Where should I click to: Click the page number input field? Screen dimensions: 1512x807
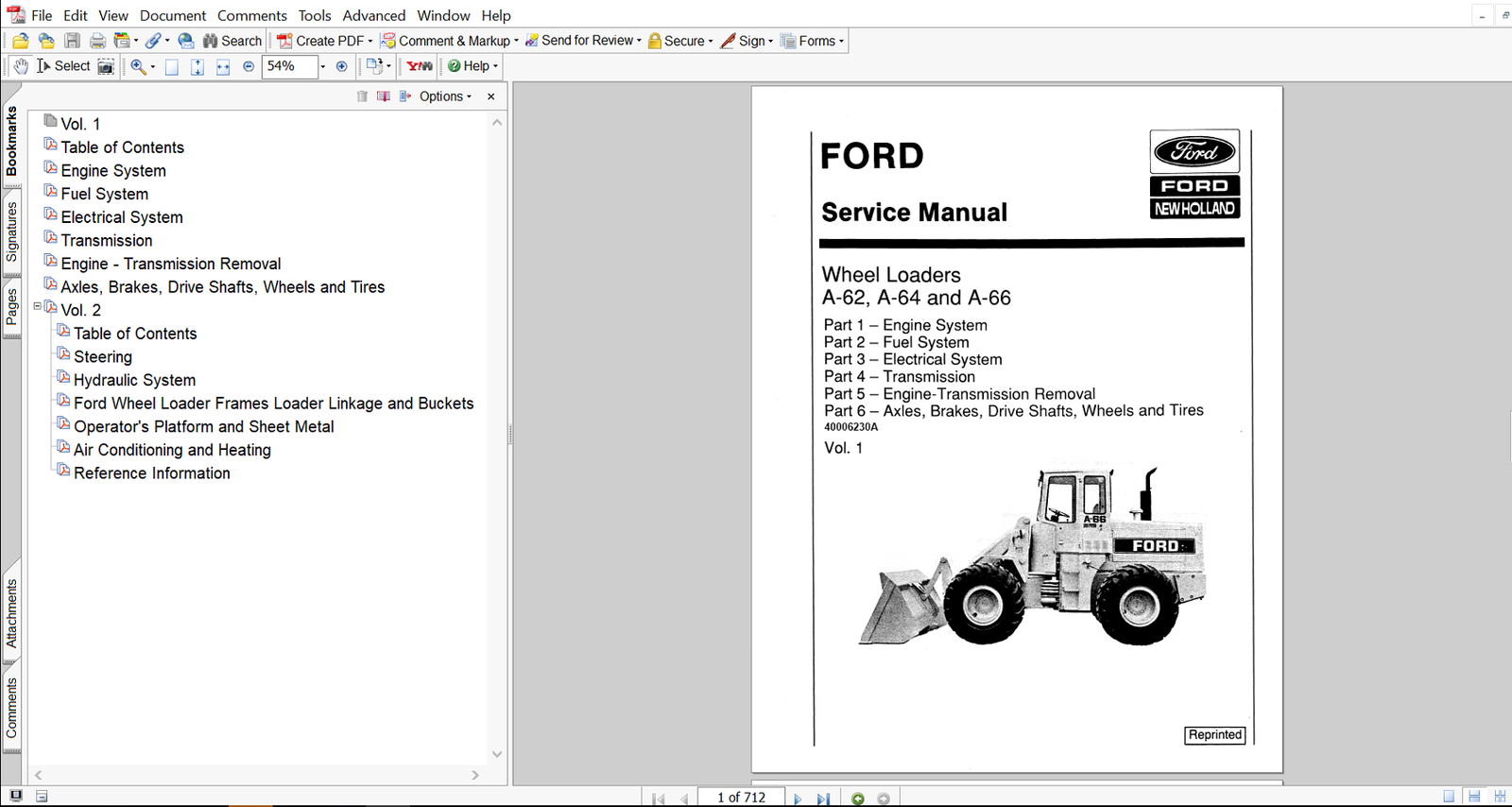(x=741, y=798)
